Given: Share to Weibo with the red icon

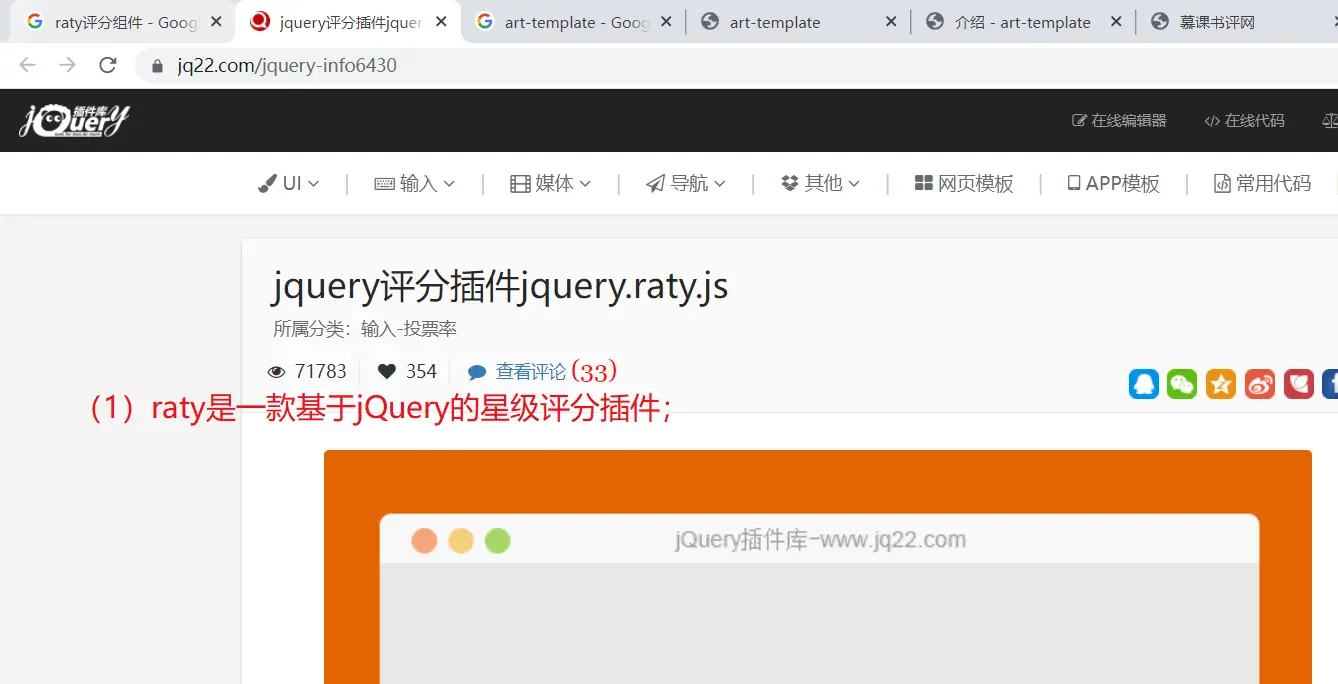Looking at the screenshot, I should 1260,384.
